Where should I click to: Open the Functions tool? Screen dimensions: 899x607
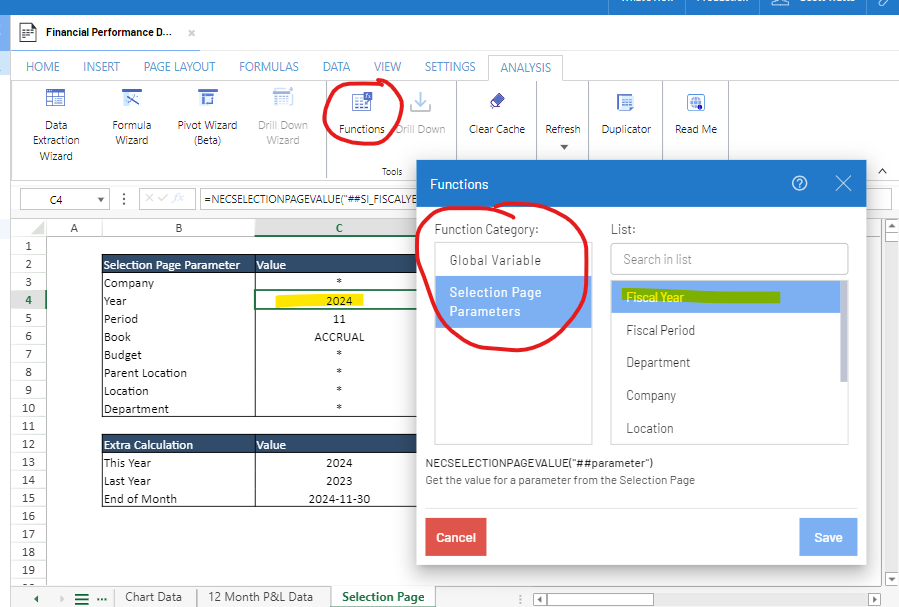(362, 105)
